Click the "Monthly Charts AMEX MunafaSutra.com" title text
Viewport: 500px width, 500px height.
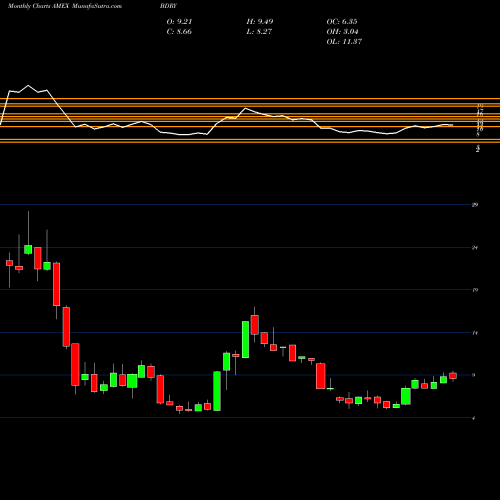point(65,6)
